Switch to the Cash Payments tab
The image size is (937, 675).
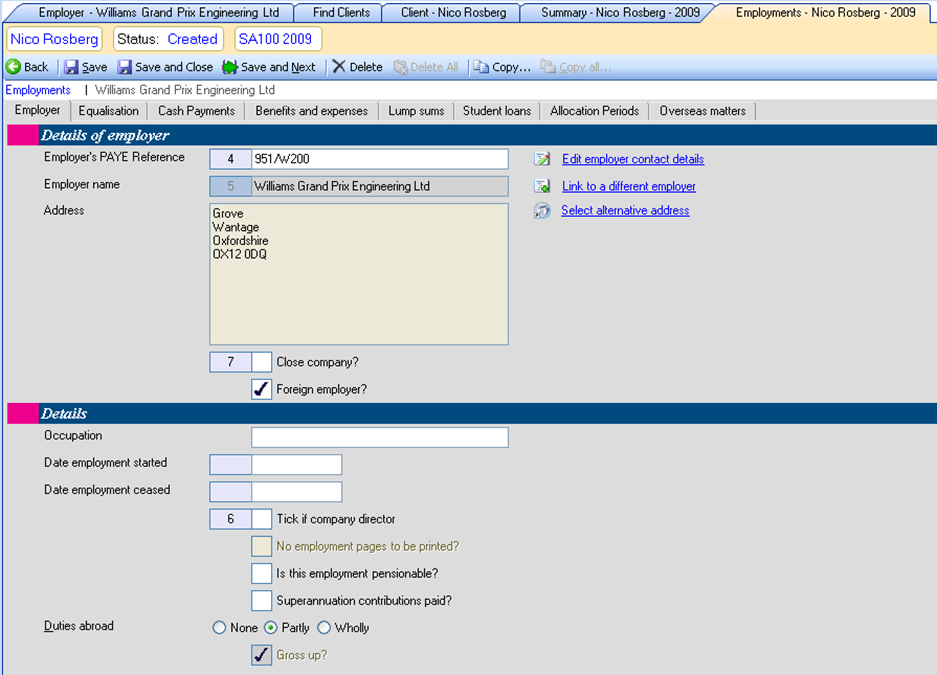[196, 111]
